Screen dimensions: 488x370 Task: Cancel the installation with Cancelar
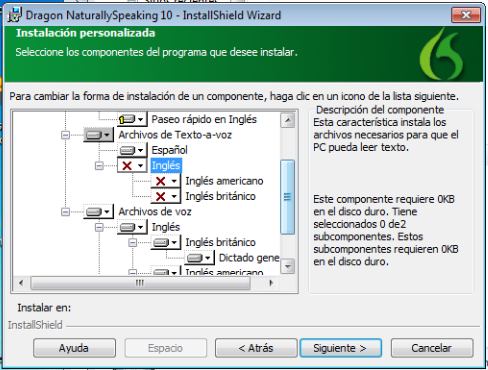click(x=432, y=348)
